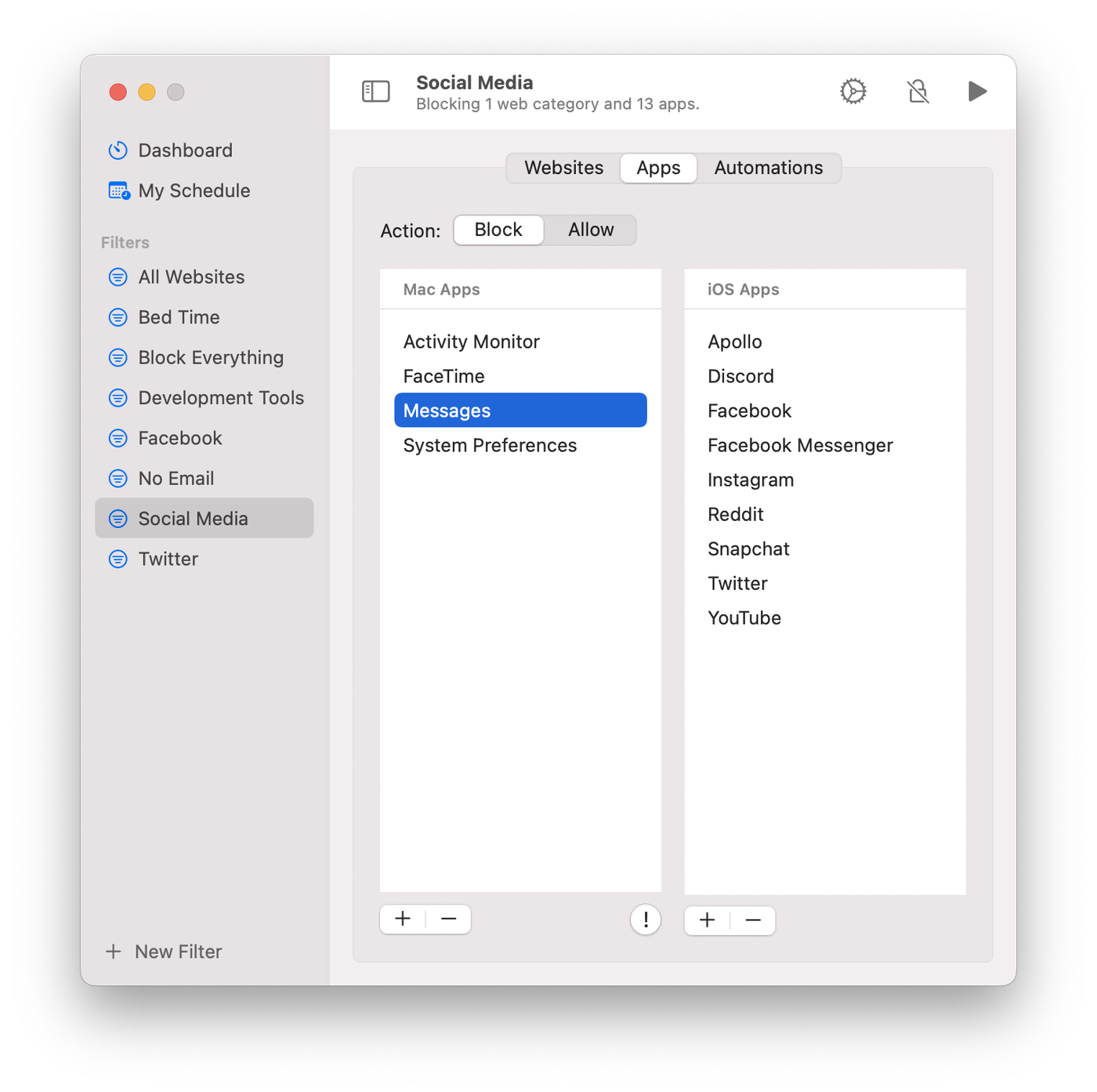Image resolution: width=1097 pixels, height=1092 pixels.
Task: Create a New Filter
Action: tap(165, 952)
